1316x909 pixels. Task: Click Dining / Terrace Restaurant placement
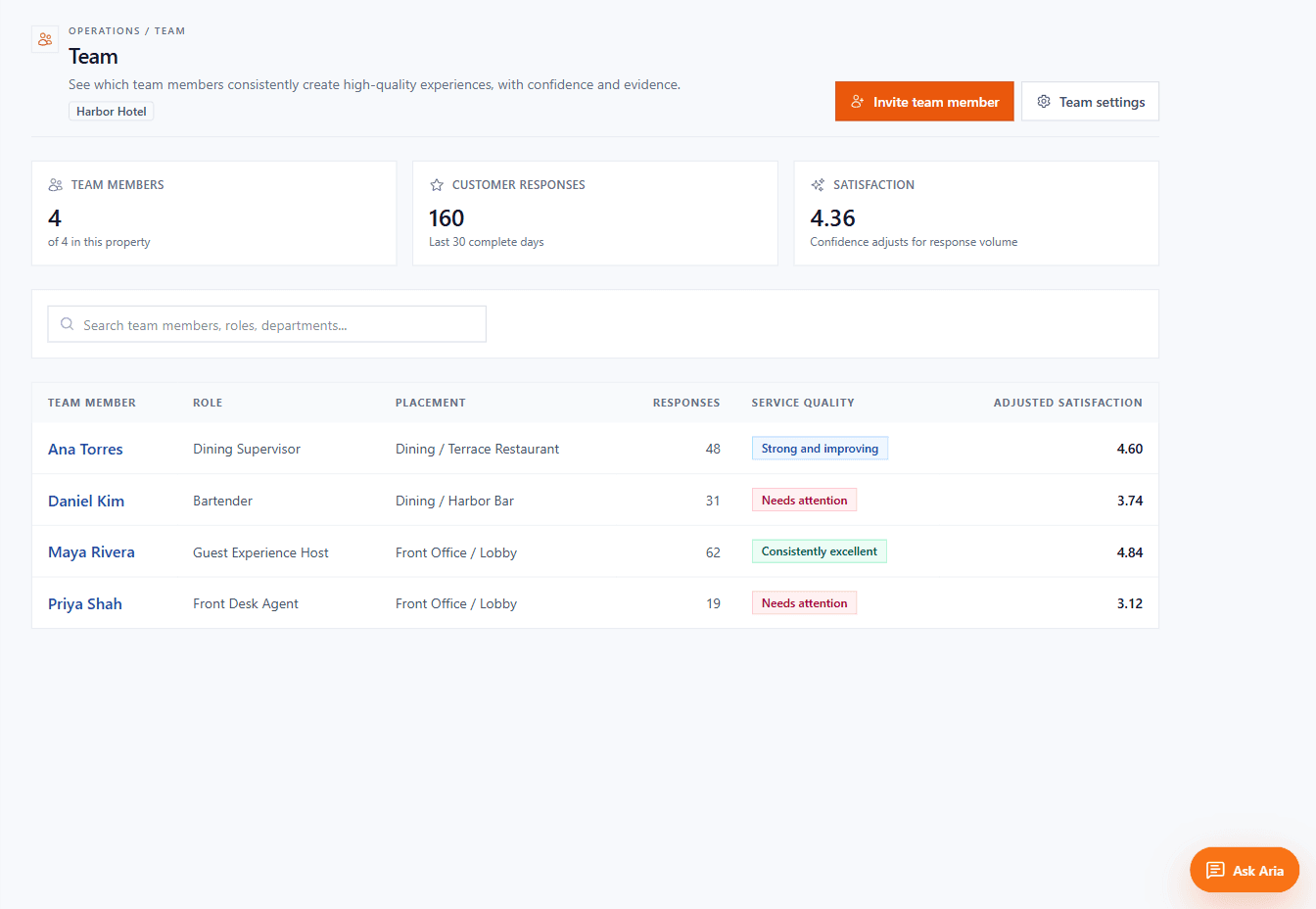tap(477, 449)
